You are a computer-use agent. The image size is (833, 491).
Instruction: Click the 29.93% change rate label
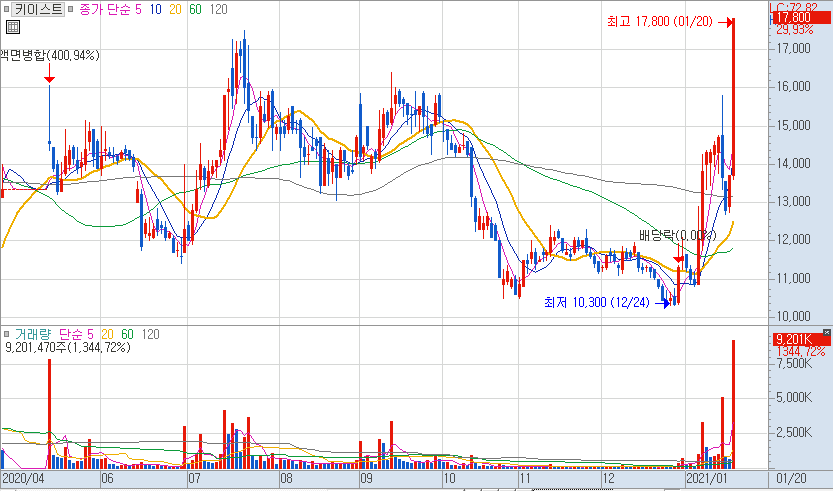pyautogui.click(x=795, y=30)
